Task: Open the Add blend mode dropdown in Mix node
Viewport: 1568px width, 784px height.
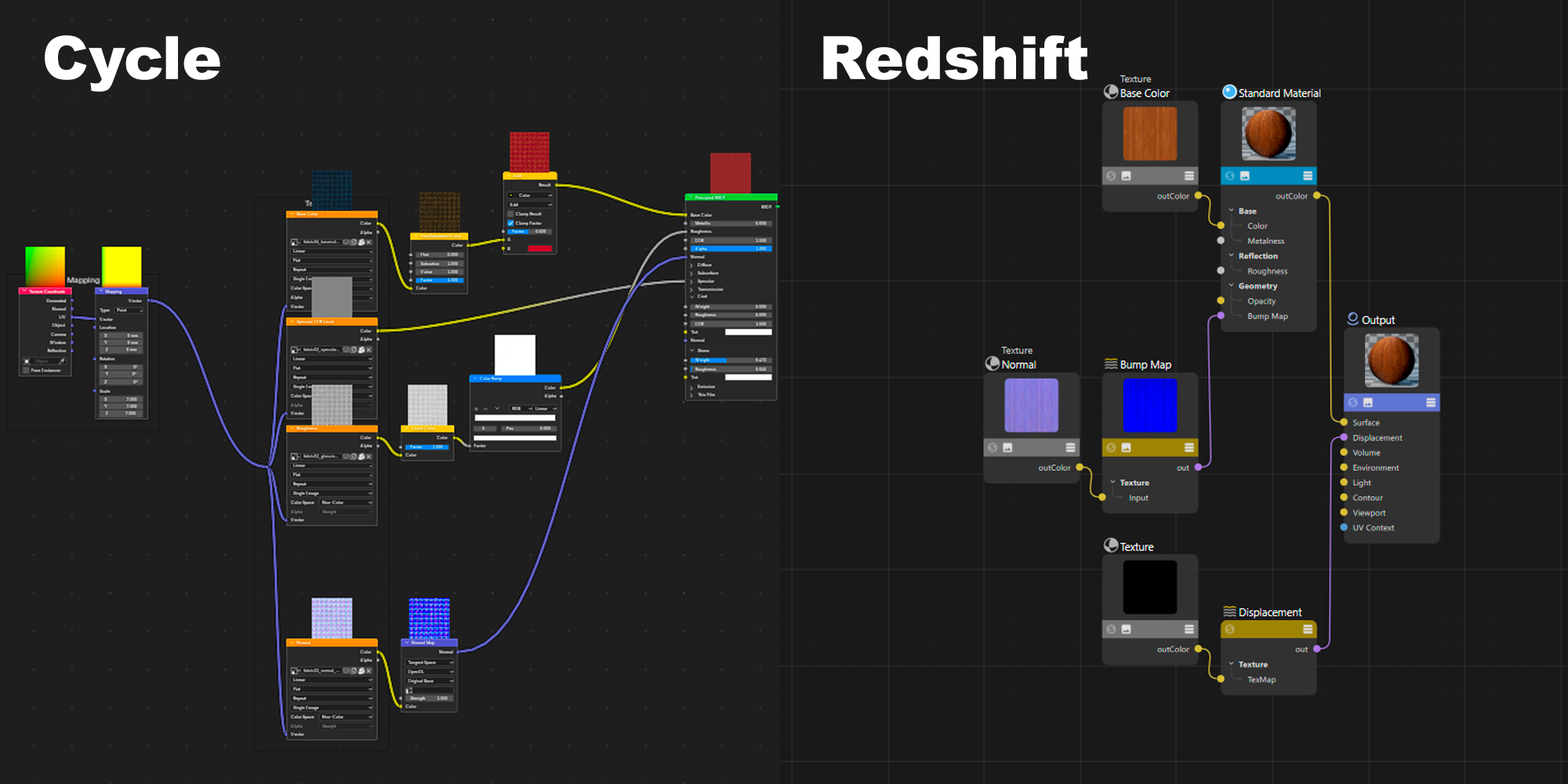Action: 530,205
